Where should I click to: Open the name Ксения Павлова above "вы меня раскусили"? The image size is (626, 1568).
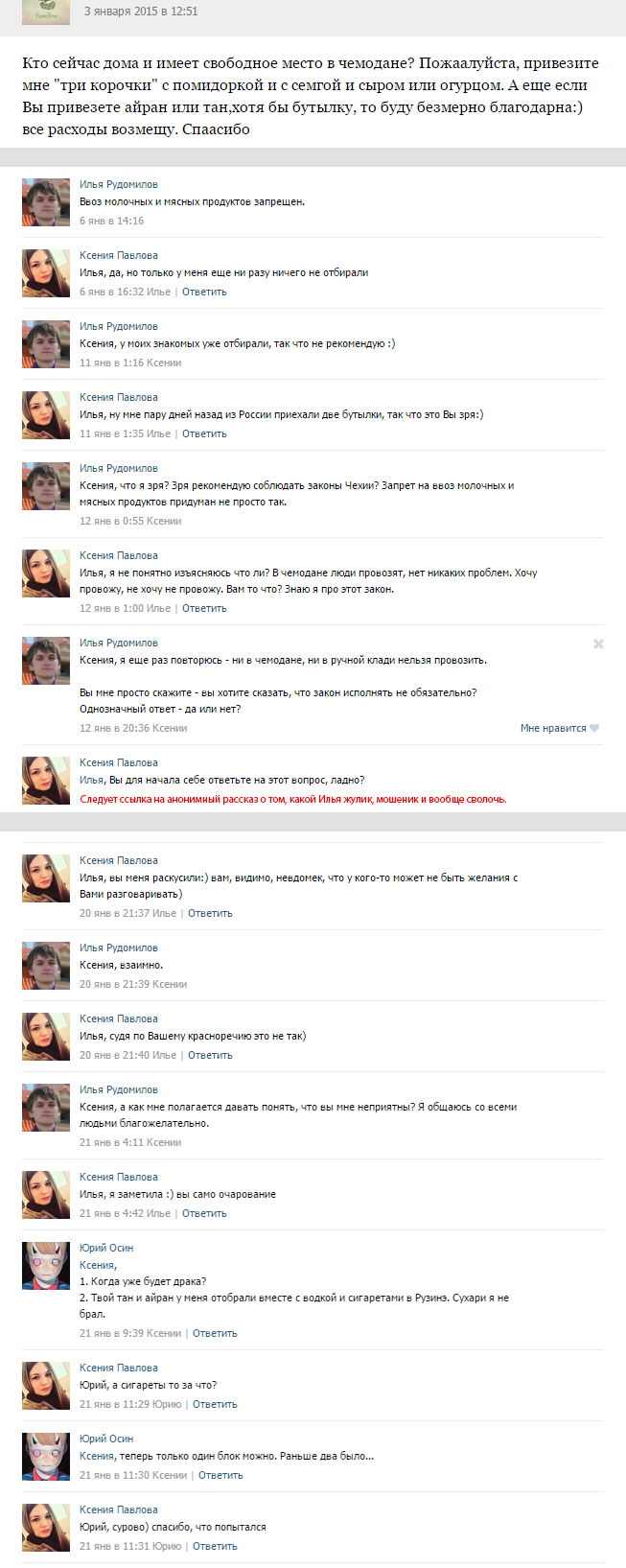[x=119, y=860]
